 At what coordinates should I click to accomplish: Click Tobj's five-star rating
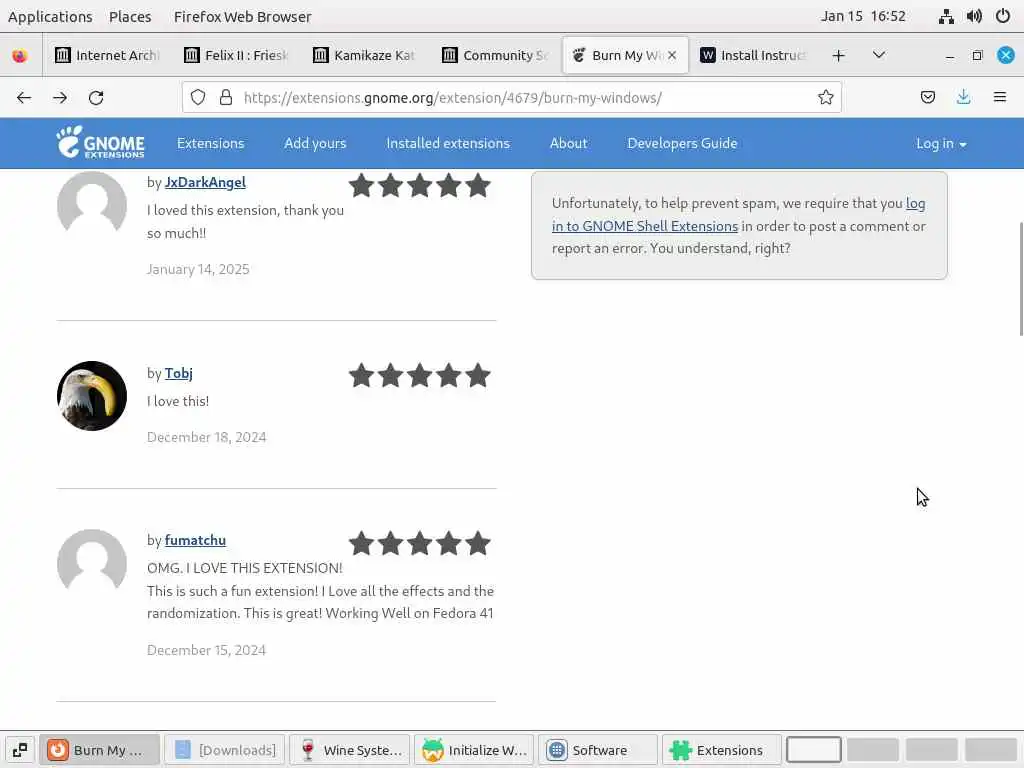[x=419, y=376]
